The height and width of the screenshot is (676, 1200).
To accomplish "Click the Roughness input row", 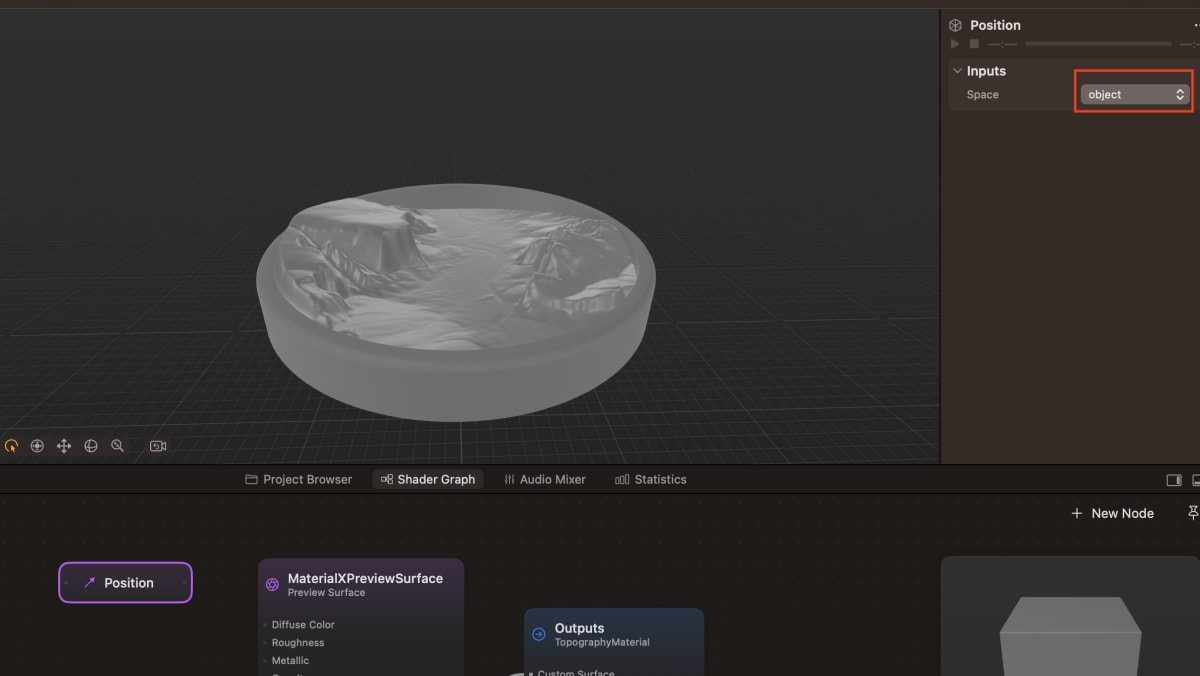I will click(x=298, y=643).
